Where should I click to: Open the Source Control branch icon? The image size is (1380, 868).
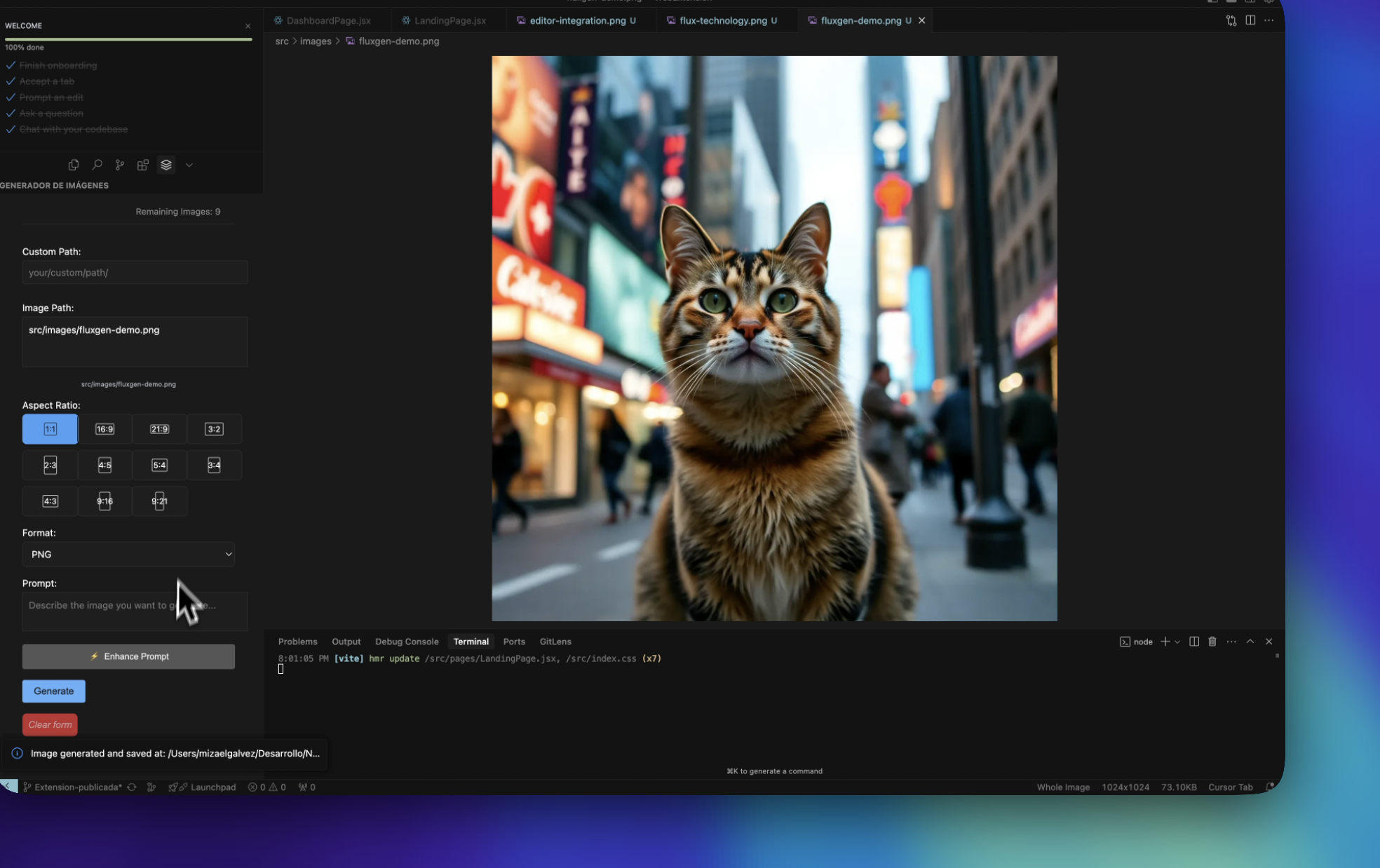[x=120, y=165]
